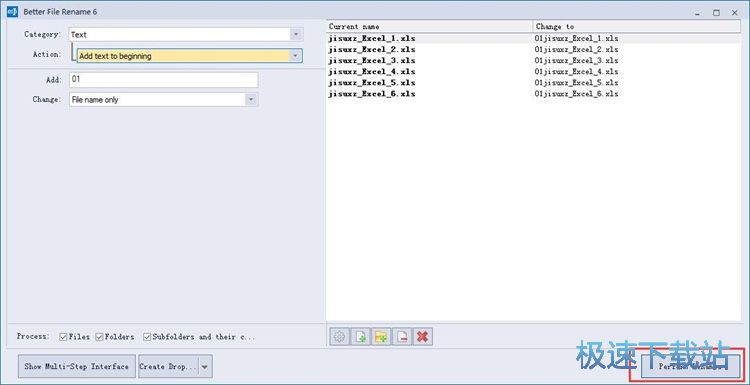Minimize the Better File Rename window
This screenshot has height=385, width=750.
click(x=698, y=13)
